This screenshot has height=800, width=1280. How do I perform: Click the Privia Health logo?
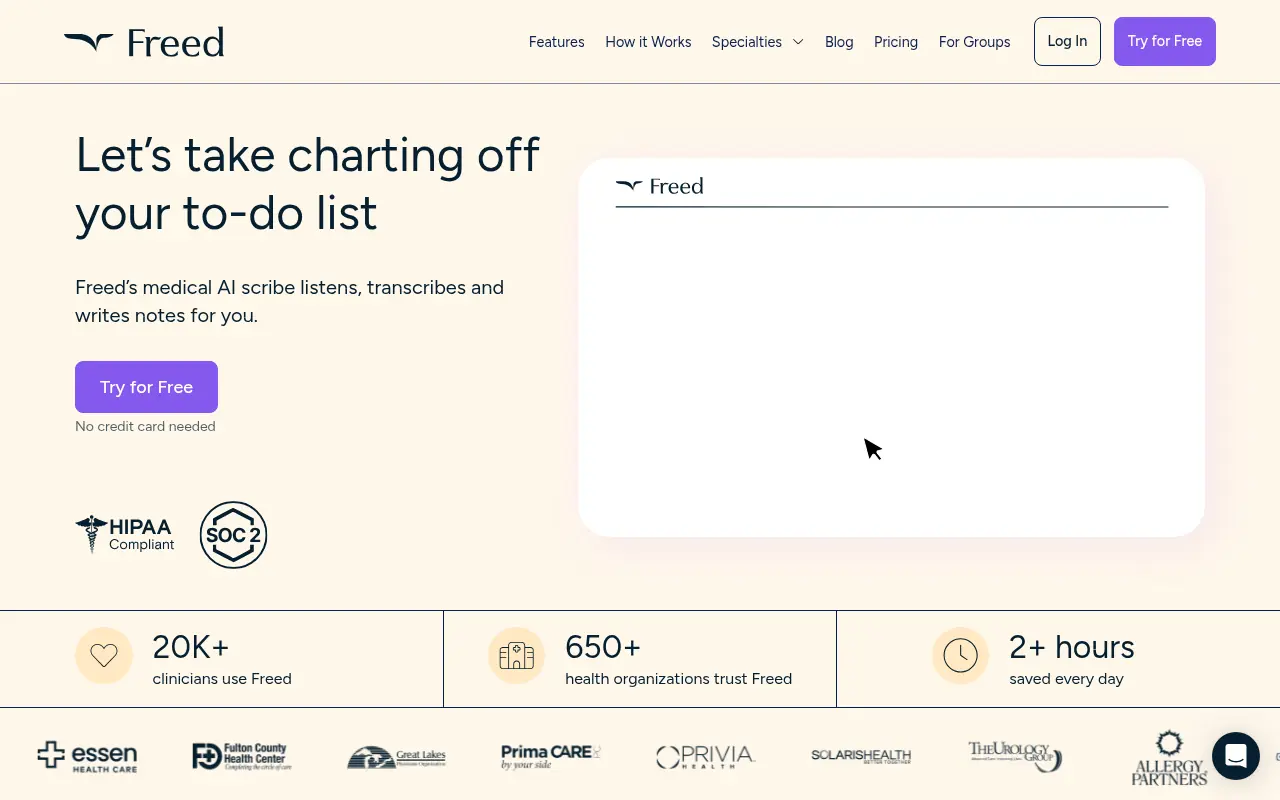(705, 757)
